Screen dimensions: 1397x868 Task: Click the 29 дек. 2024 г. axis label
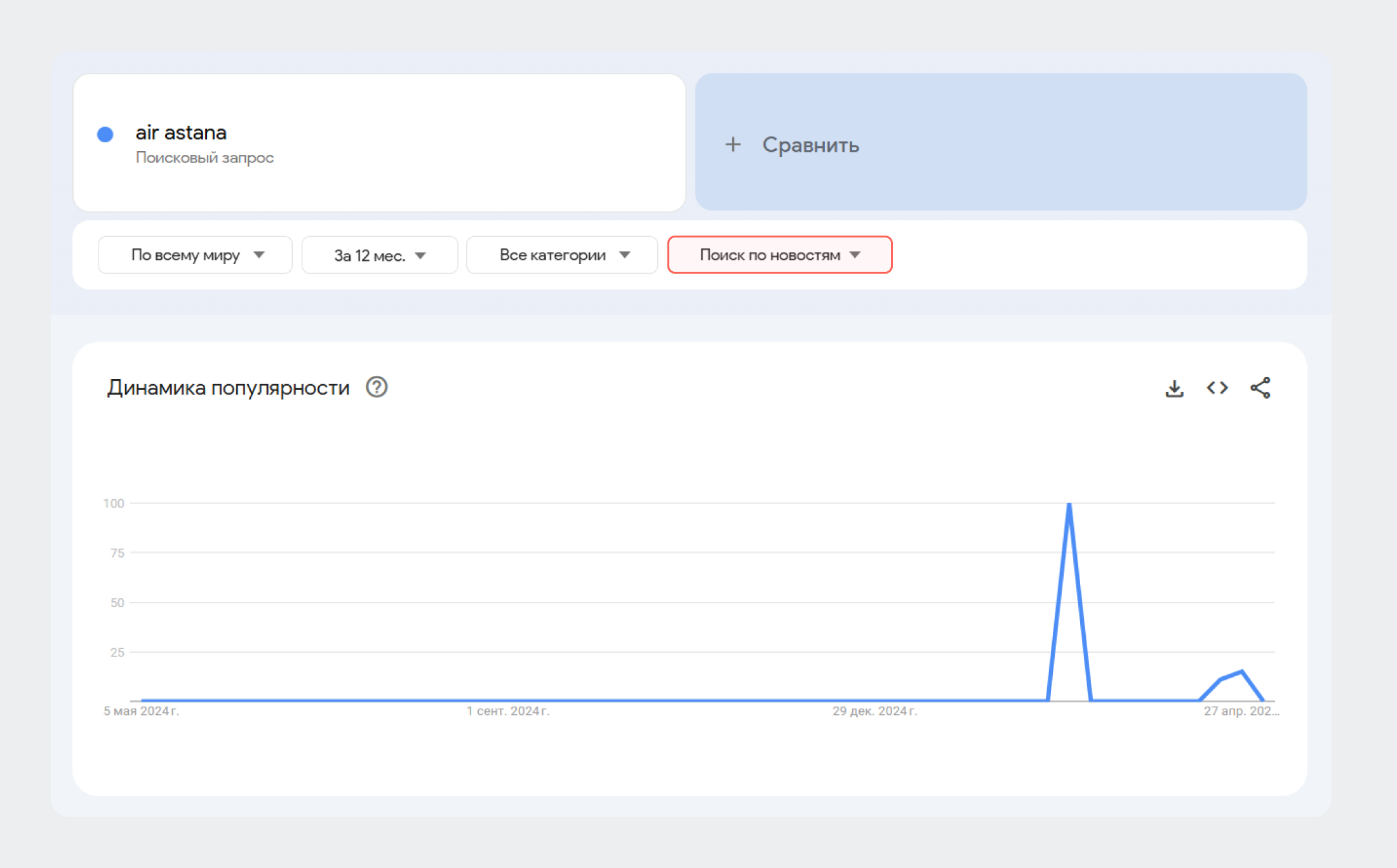tap(875, 711)
